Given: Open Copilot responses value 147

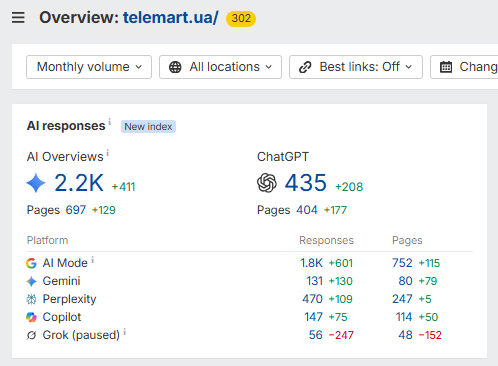Looking at the screenshot, I should [313, 317].
